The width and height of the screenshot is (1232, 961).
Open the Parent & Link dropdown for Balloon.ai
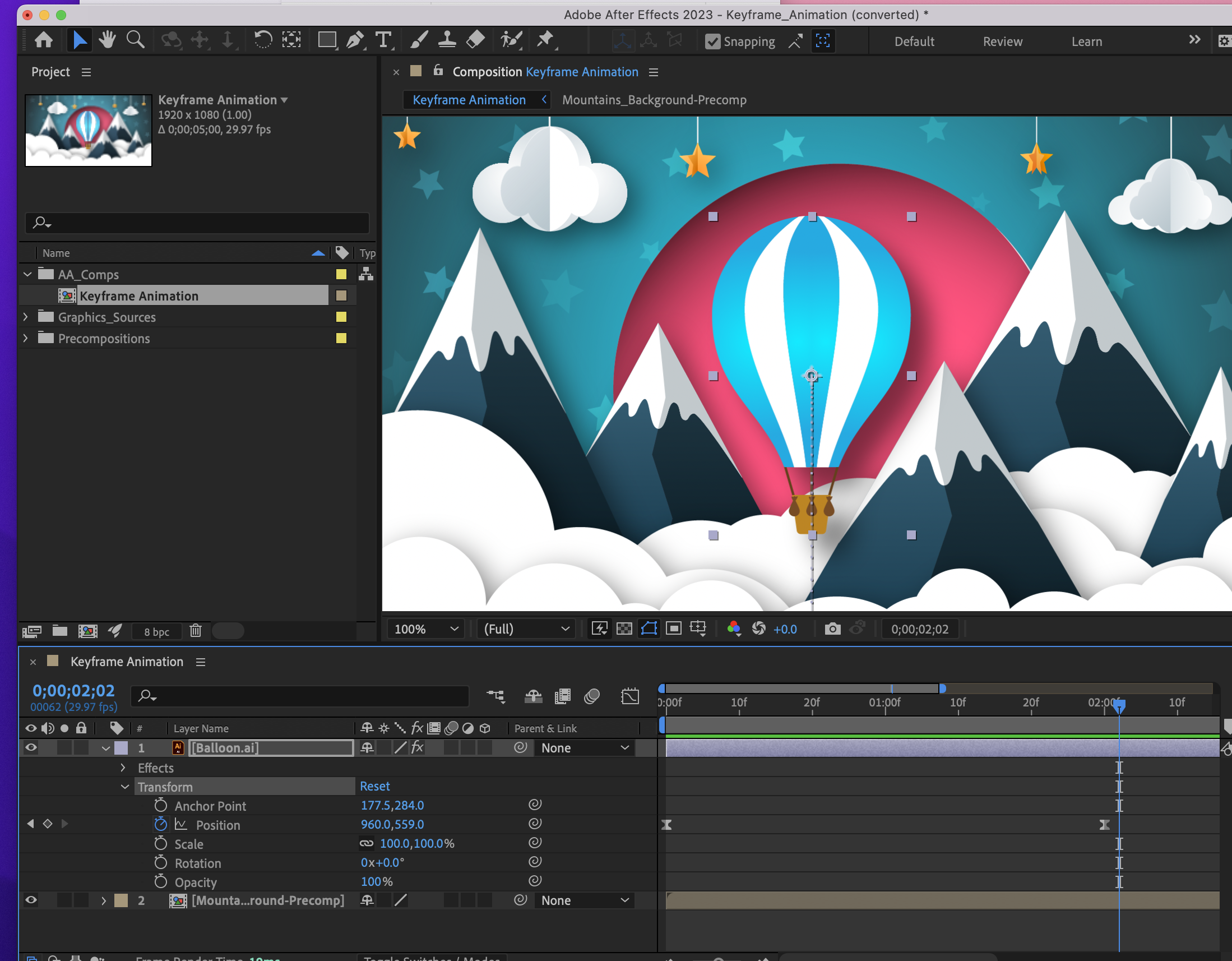coord(584,748)
